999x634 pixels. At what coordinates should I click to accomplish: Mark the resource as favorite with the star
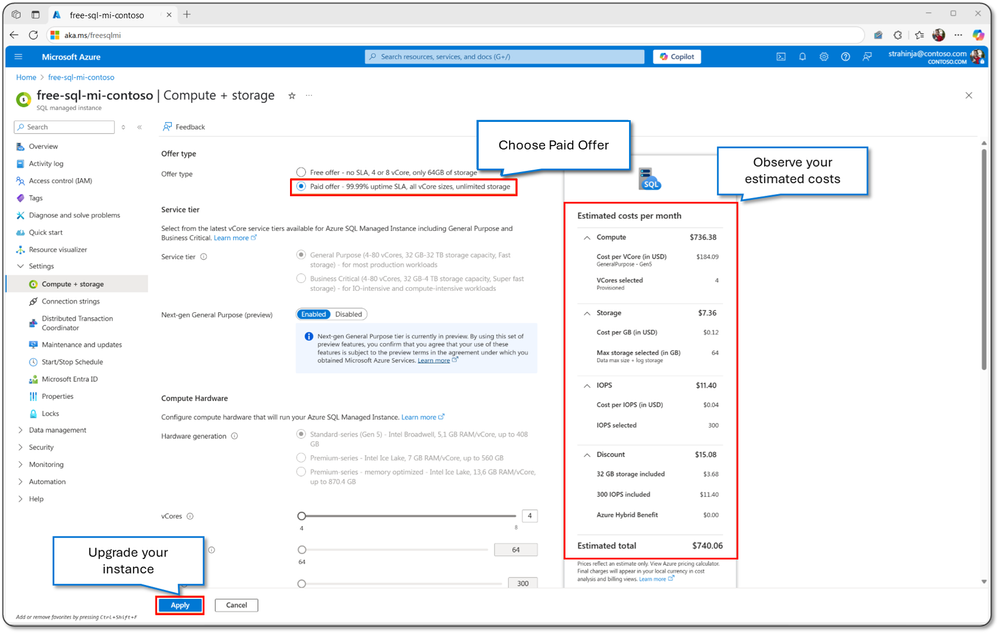coord(292,96)
